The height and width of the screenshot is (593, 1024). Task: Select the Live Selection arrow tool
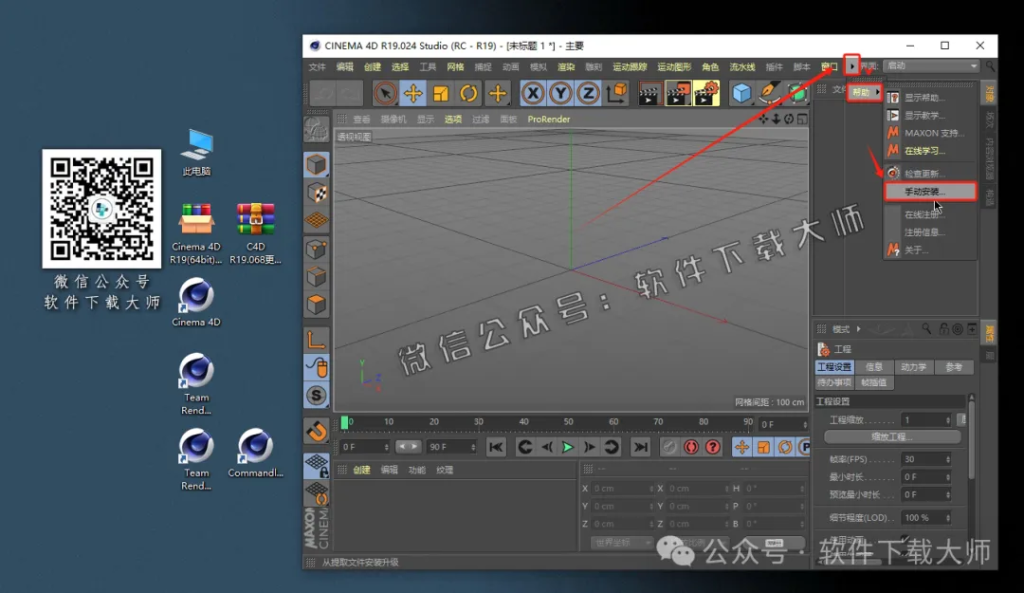(x=385, y=92)
